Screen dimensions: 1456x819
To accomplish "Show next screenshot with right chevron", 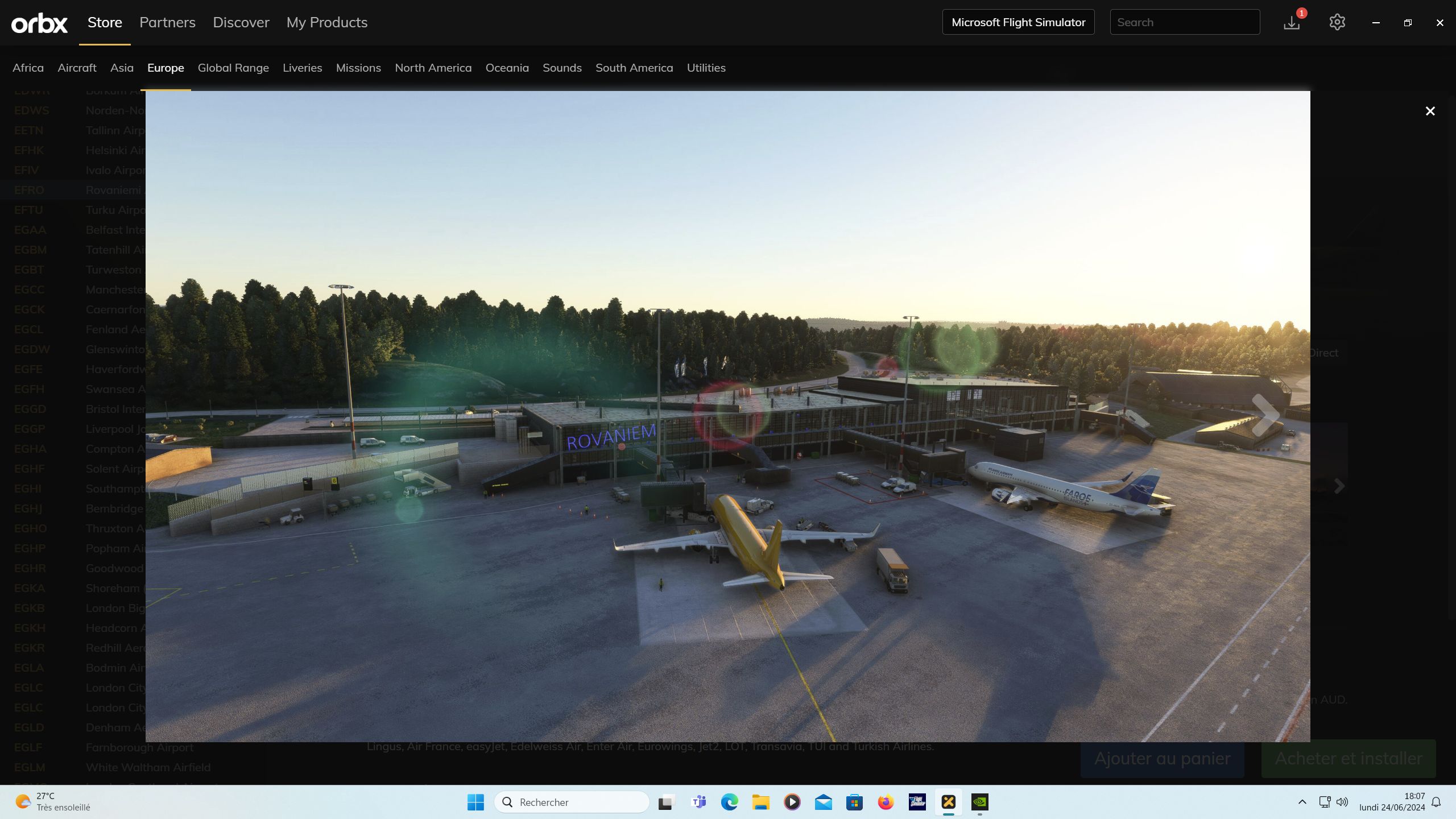I will 1265,415.
